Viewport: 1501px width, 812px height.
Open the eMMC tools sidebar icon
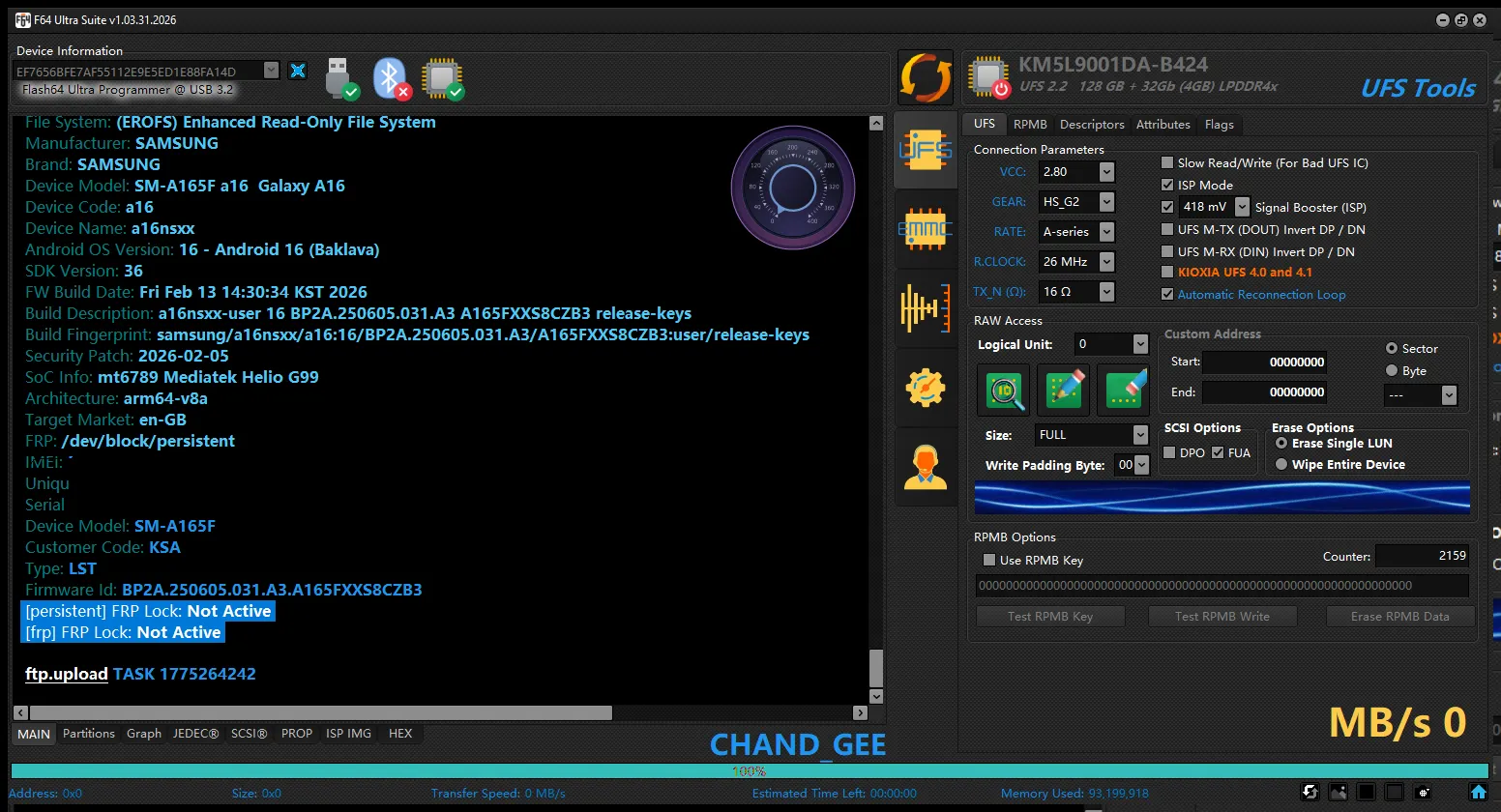pos(925,229)
